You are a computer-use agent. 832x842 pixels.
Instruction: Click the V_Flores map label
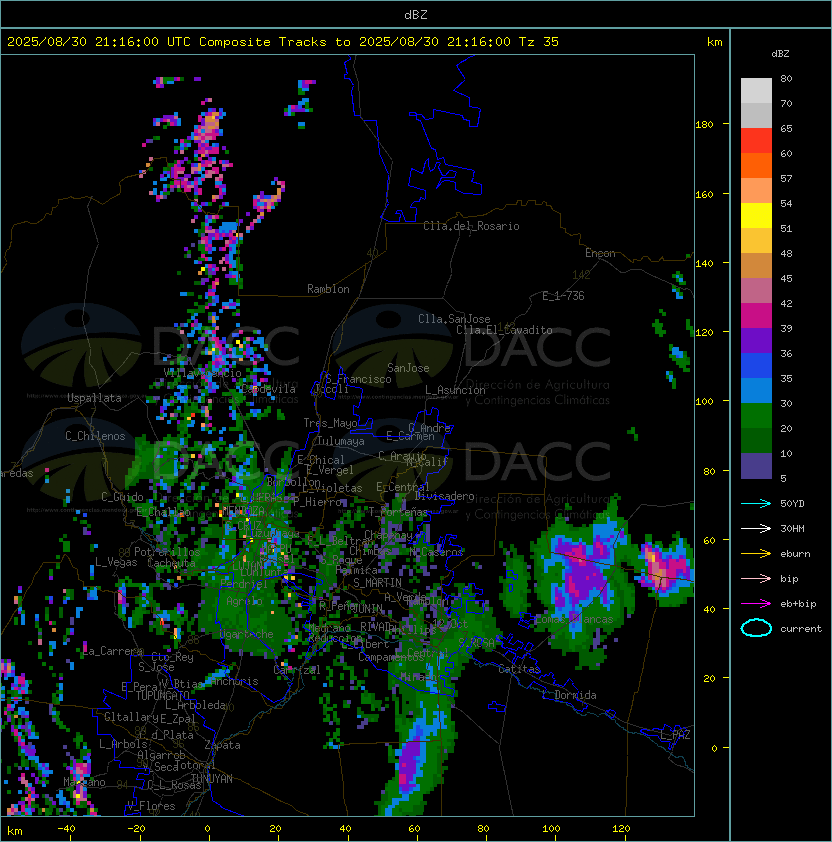tap(151, 806)
